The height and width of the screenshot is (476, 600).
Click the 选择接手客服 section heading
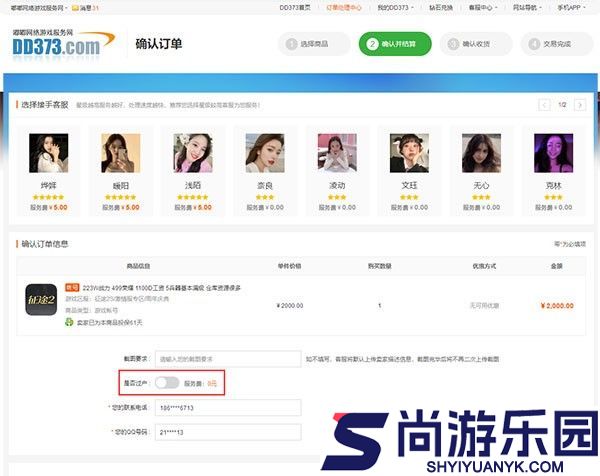point(45,104)
